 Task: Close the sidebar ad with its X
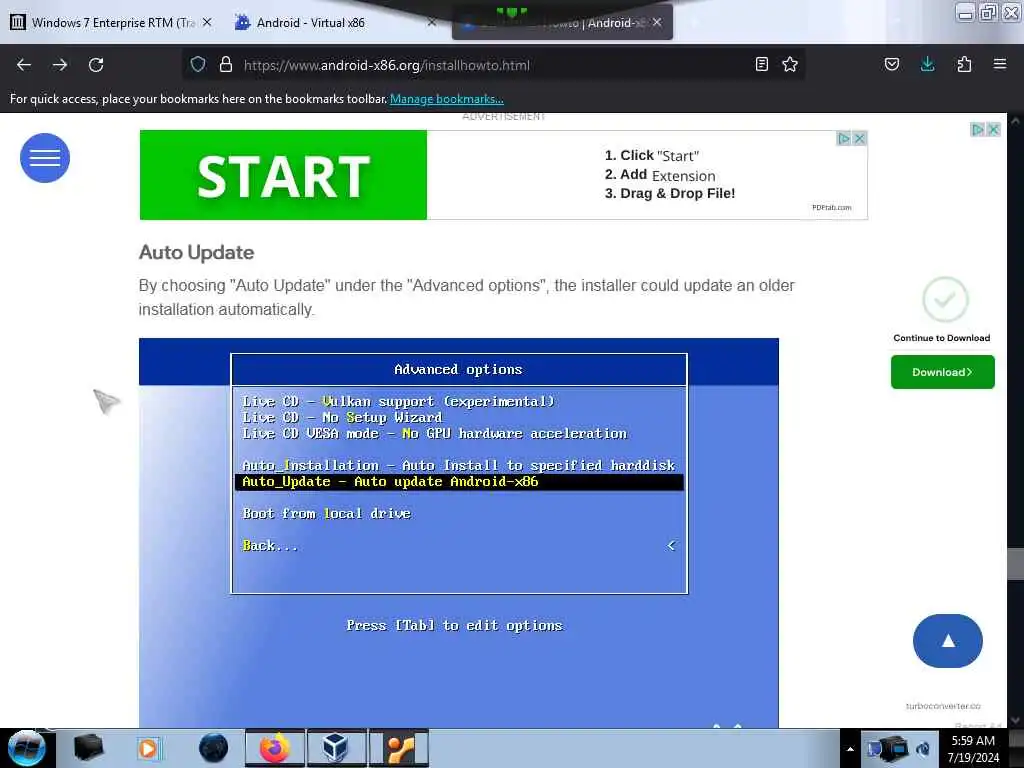(x=993, y=129)
